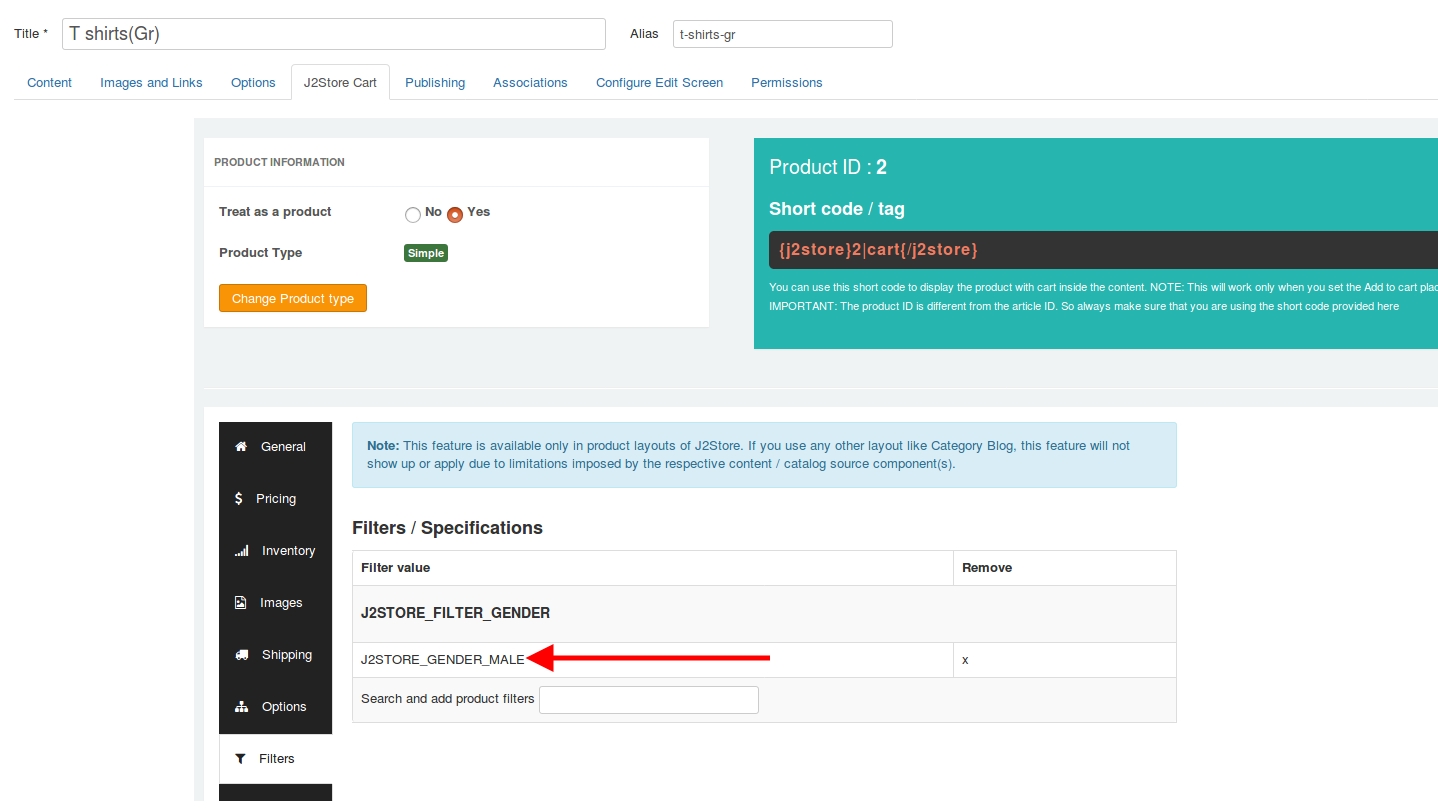The image size is (1438, 811).
Task: Click the home icon beside General
Action: coord(241,447)
